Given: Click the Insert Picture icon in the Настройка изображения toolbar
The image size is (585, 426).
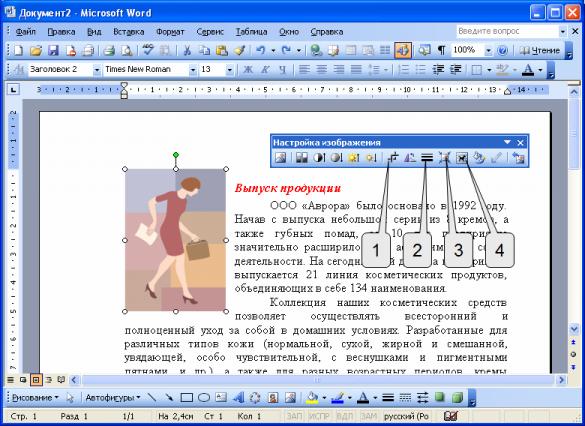Looking at the screenshot, I should coord(280,158).
